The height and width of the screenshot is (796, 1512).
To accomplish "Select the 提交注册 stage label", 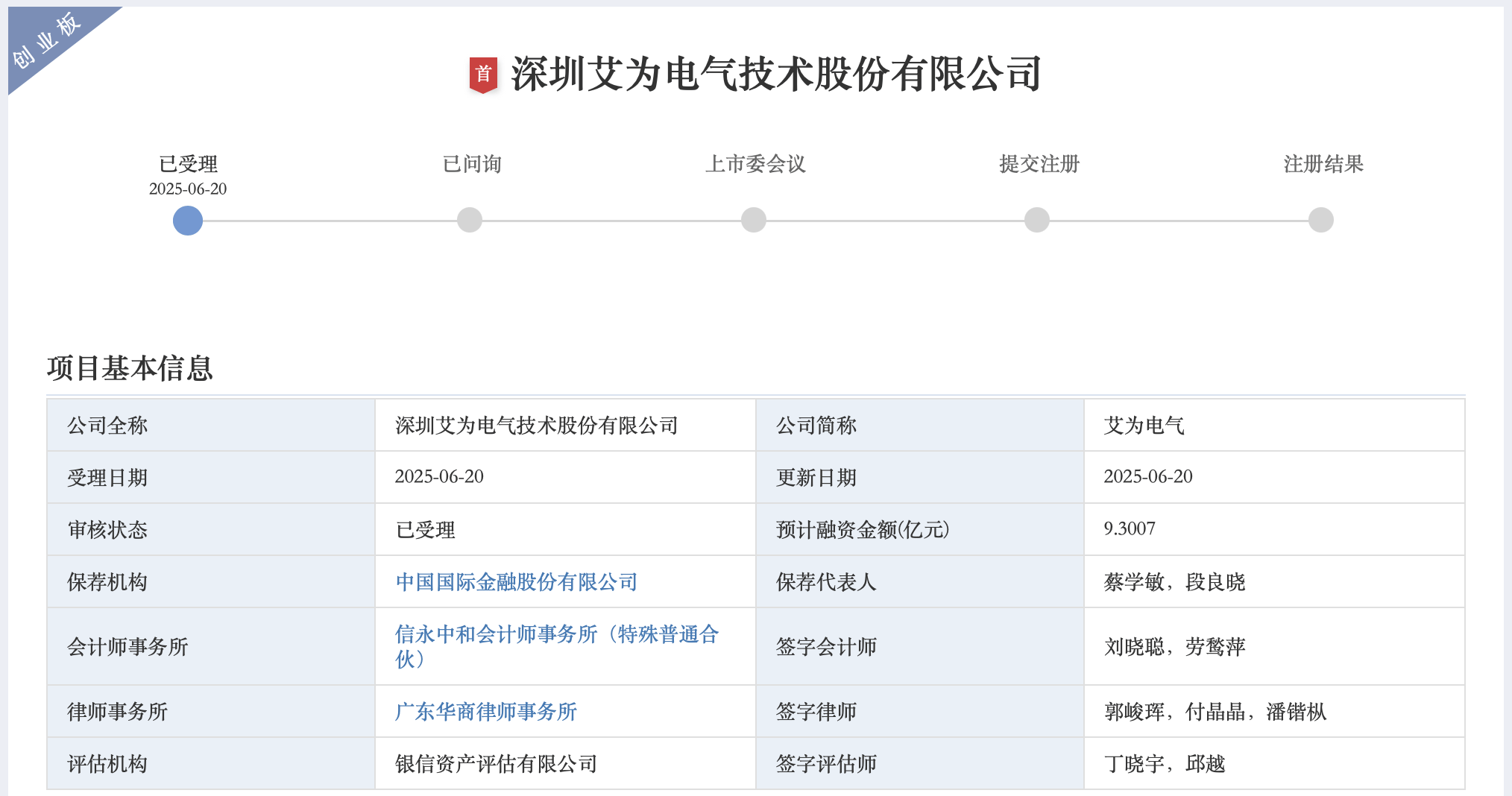I will point(1039,164).
